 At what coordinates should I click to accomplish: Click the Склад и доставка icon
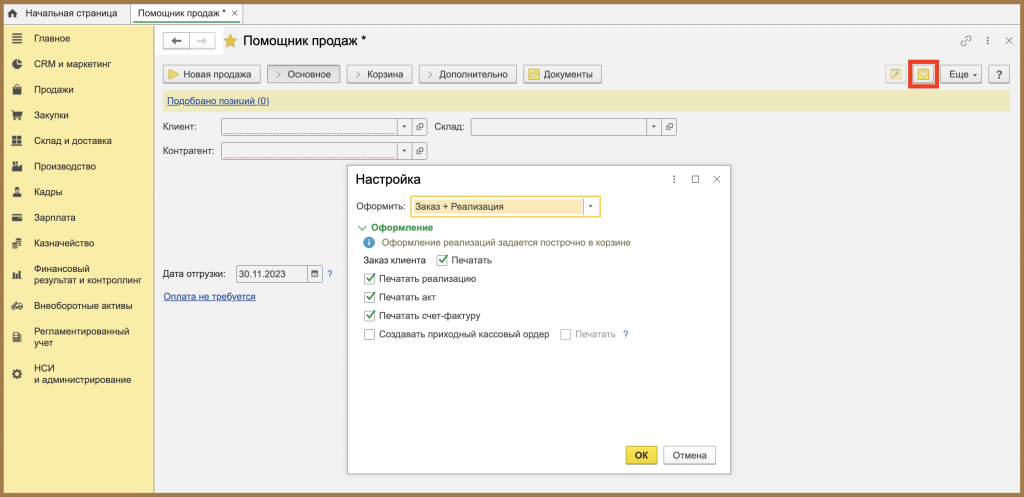tap(18, 141)
